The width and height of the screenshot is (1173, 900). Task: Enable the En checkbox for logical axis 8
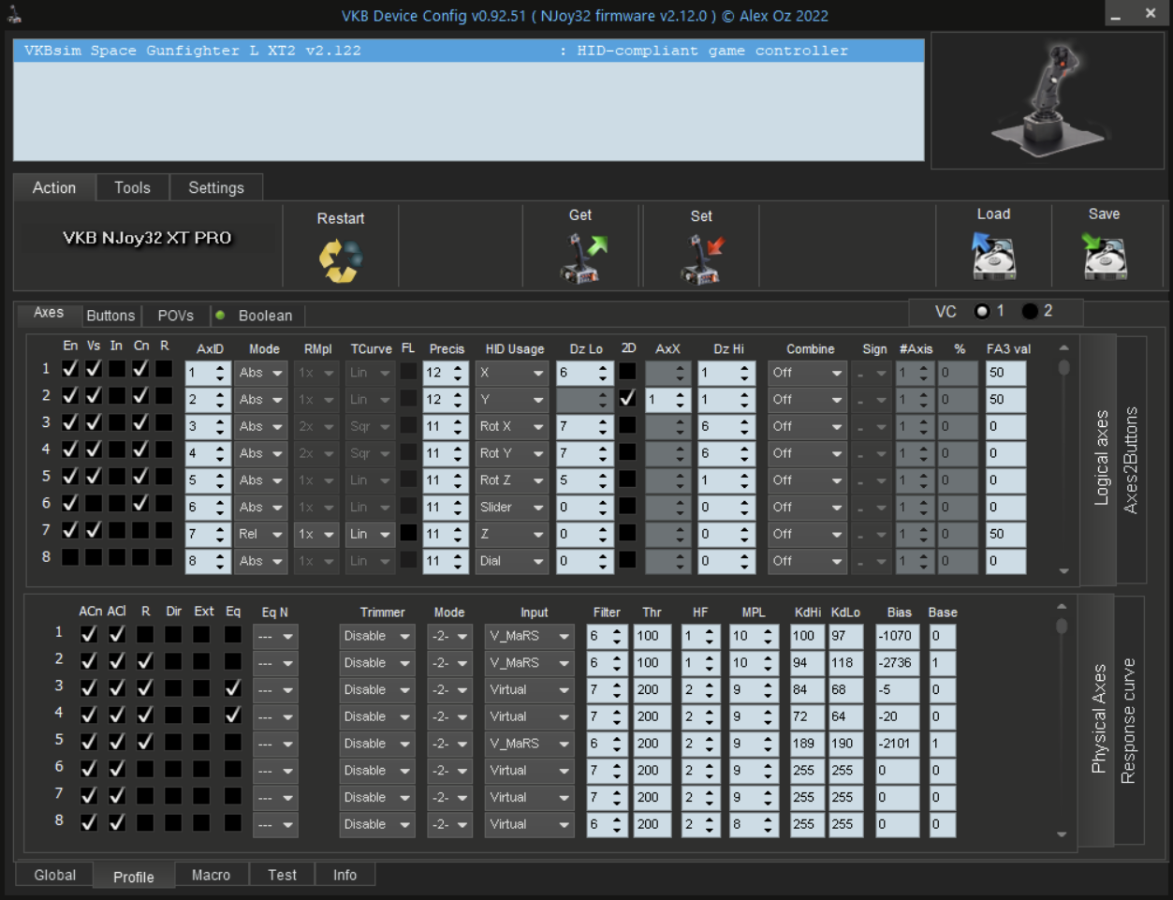[x=70, y=557]
